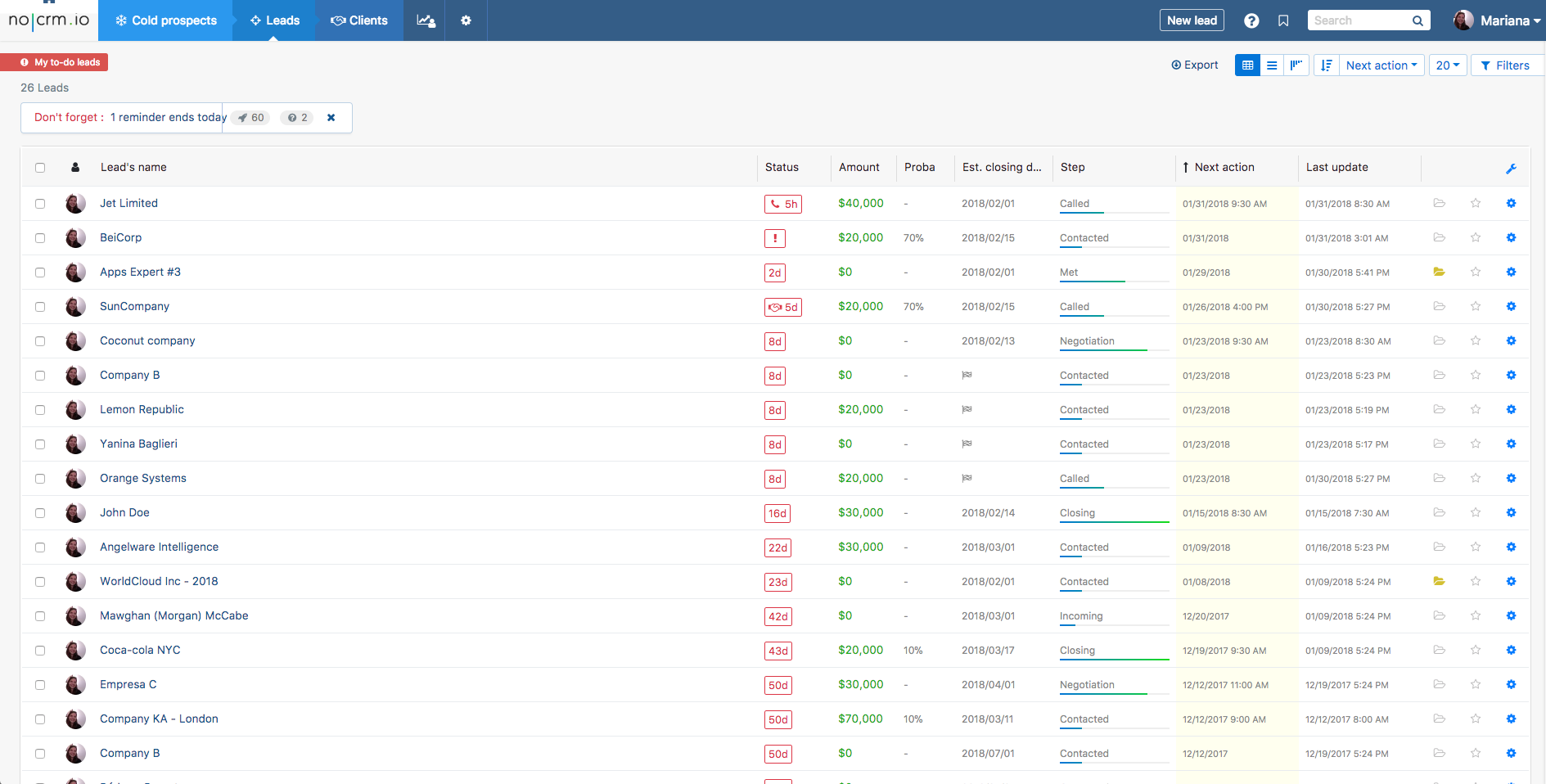The width and height of the screenshot is (1546, 784).
Task: Click the wrench icon to customize columns
Action: coord(1511,169)
